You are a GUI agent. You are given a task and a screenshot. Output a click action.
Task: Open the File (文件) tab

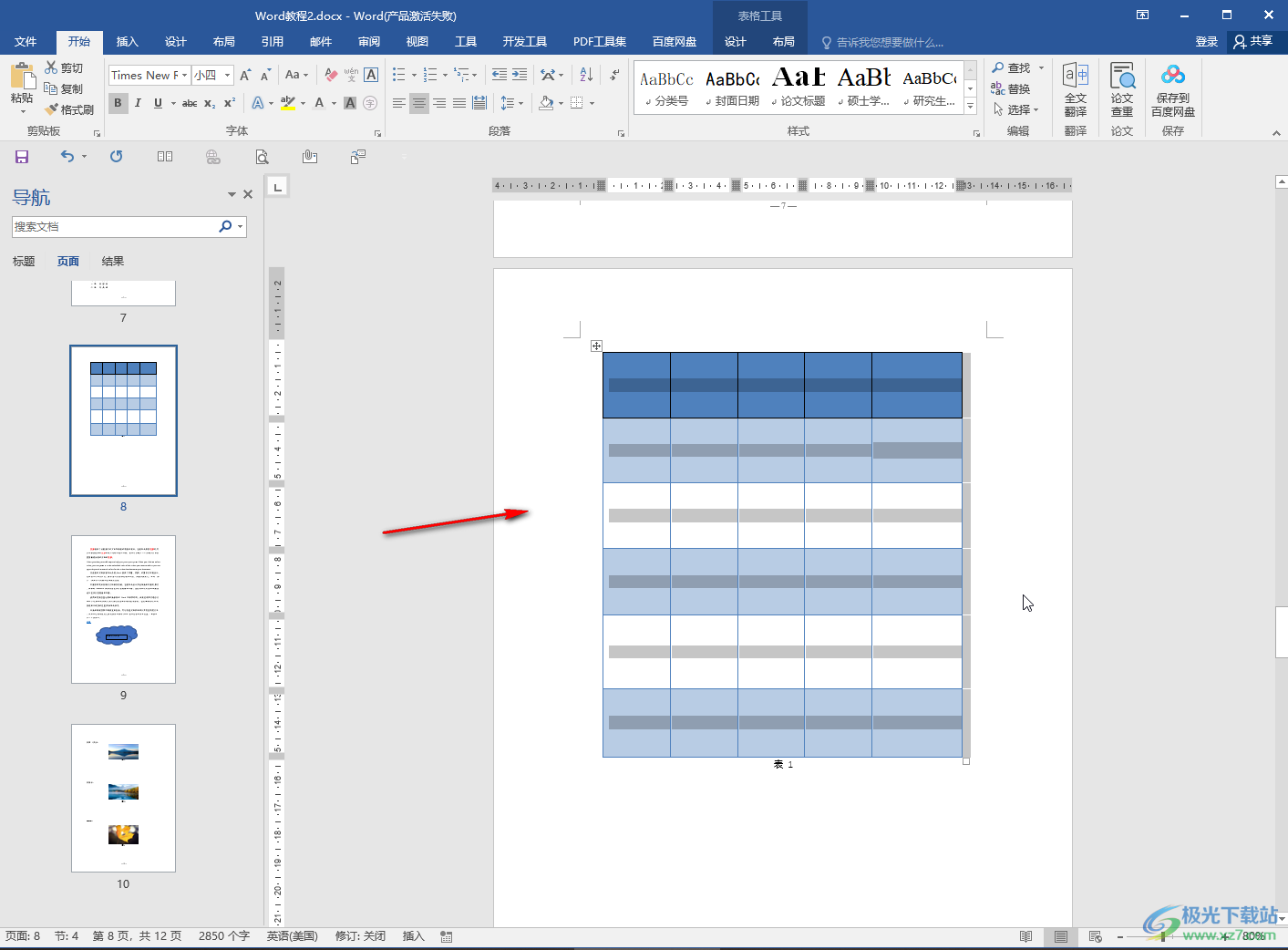click(x=26, y=42)
